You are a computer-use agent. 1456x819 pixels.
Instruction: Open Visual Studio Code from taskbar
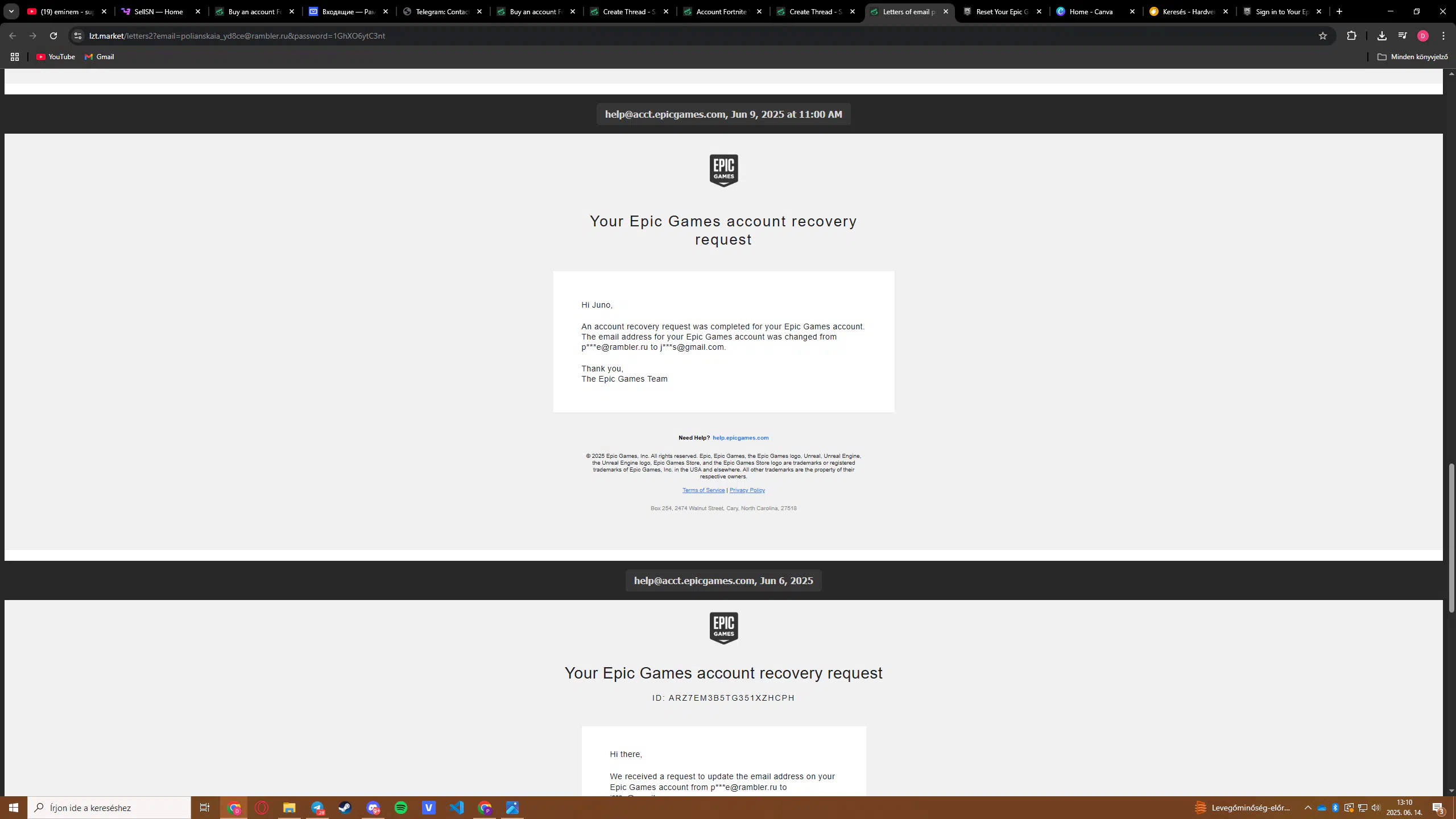(457, 808)
